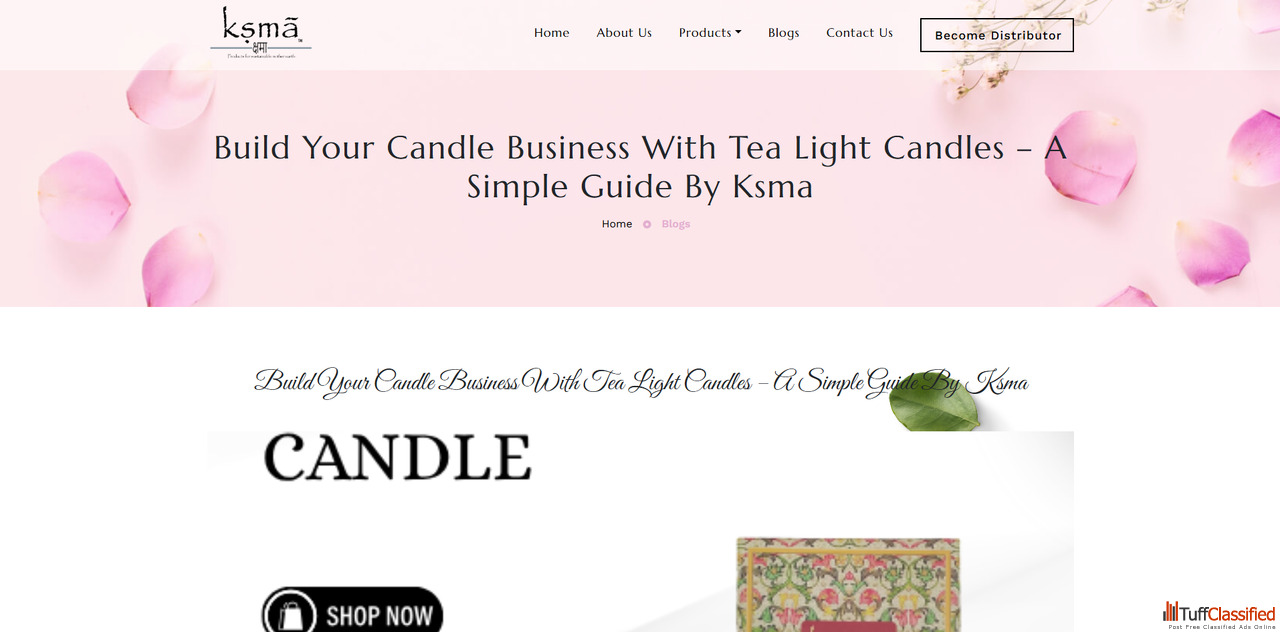Viewport: 1280px width, 632px height.
Task: Select Contact Us in the navigation bar
Action: [859, 33]
